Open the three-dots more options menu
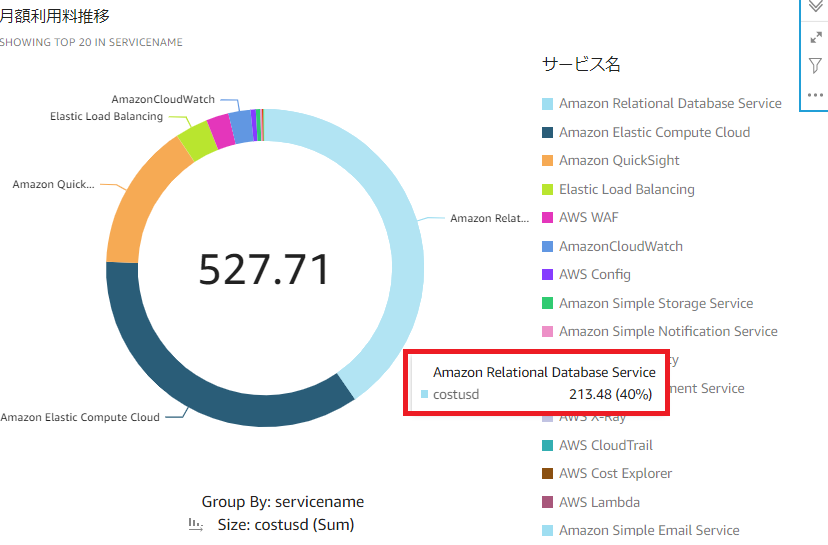828x545 pixels. (x=815, y=95)
